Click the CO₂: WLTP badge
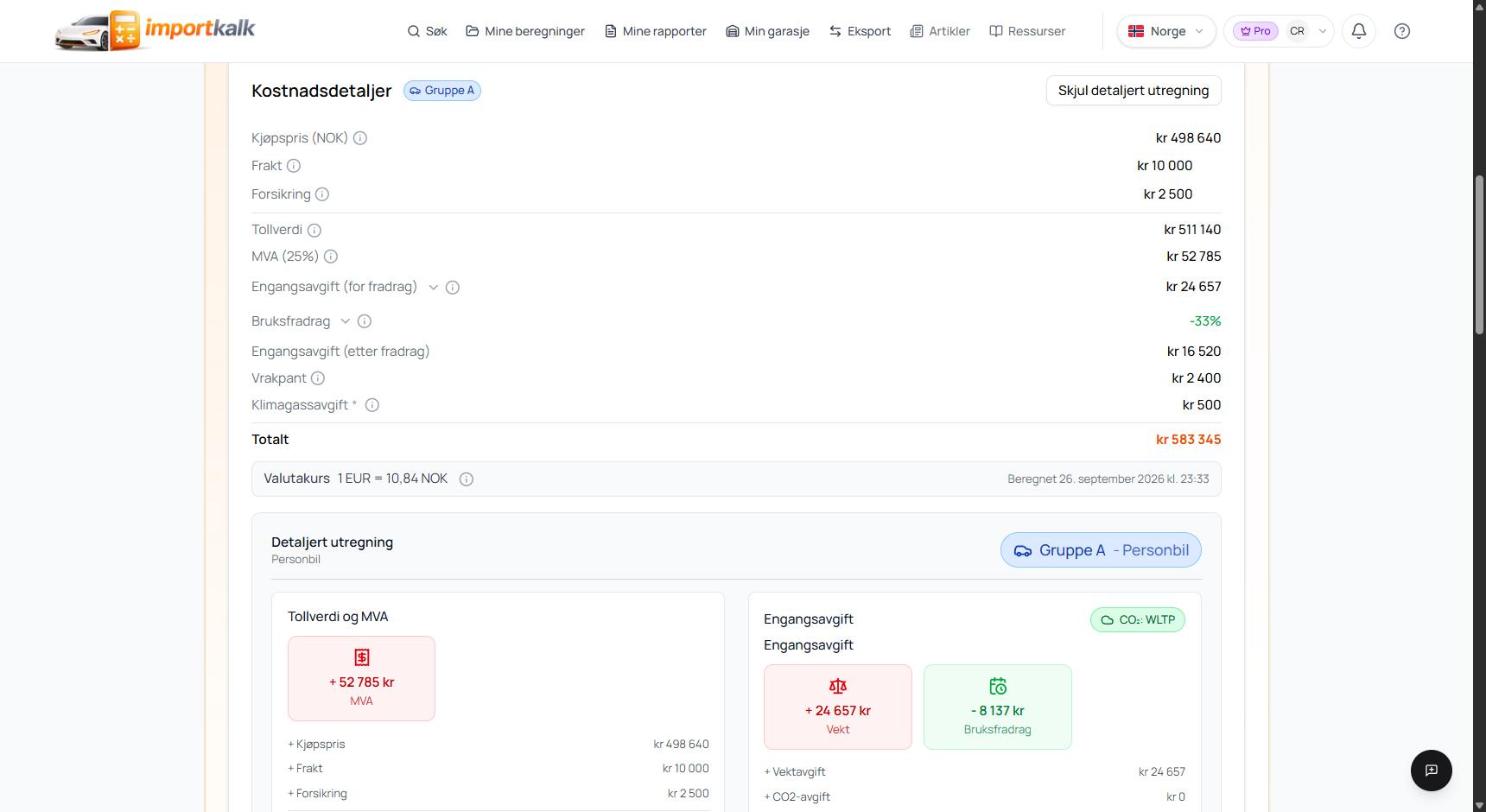 tap(1138, 620)
